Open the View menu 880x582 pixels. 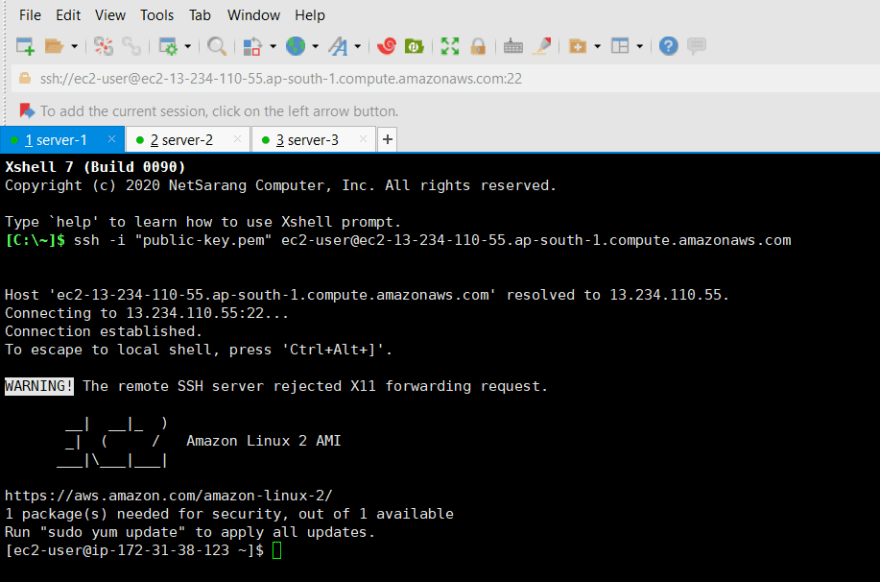[x=110, y=15]
